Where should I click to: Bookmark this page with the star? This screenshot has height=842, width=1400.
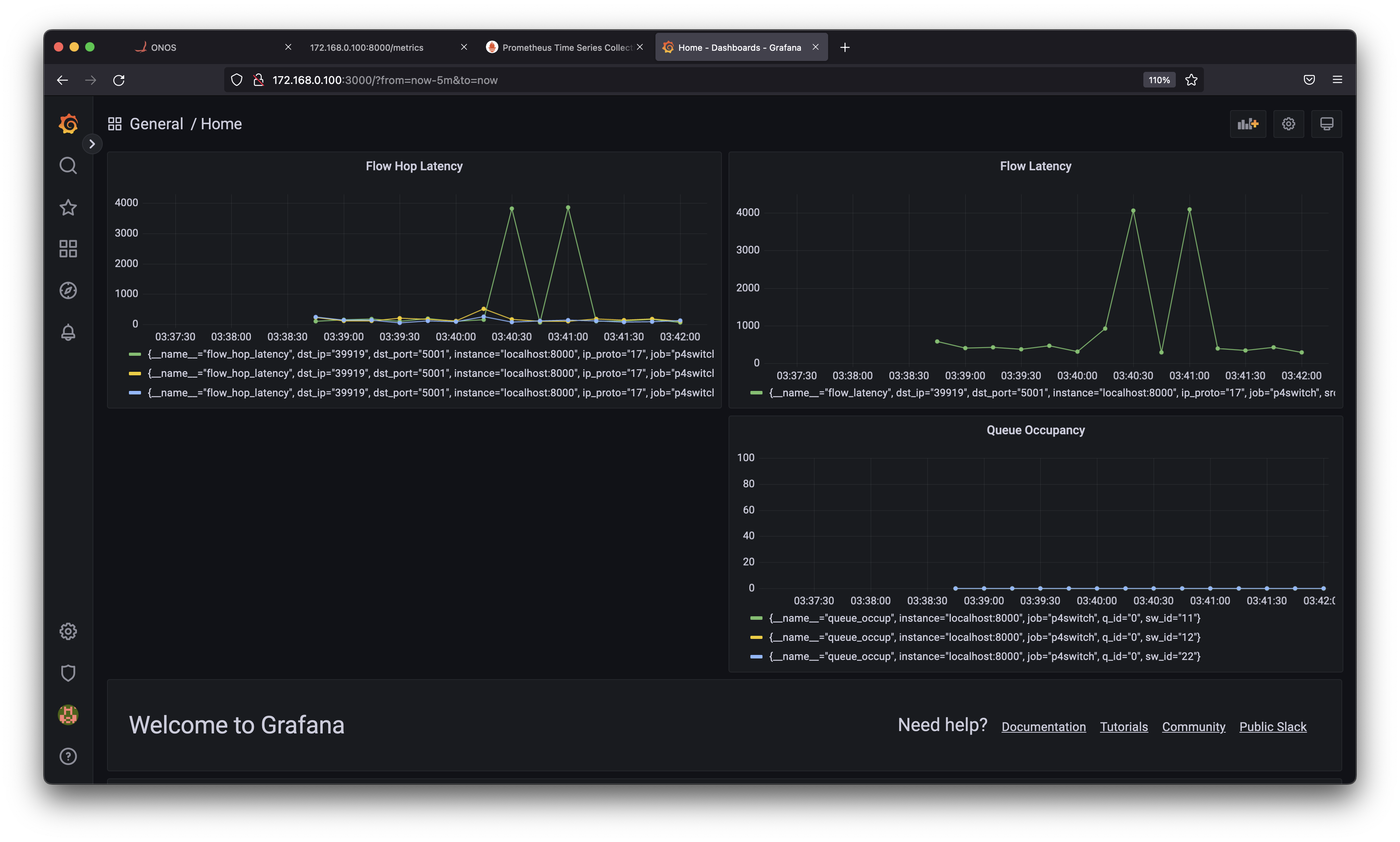[1191, 80]
